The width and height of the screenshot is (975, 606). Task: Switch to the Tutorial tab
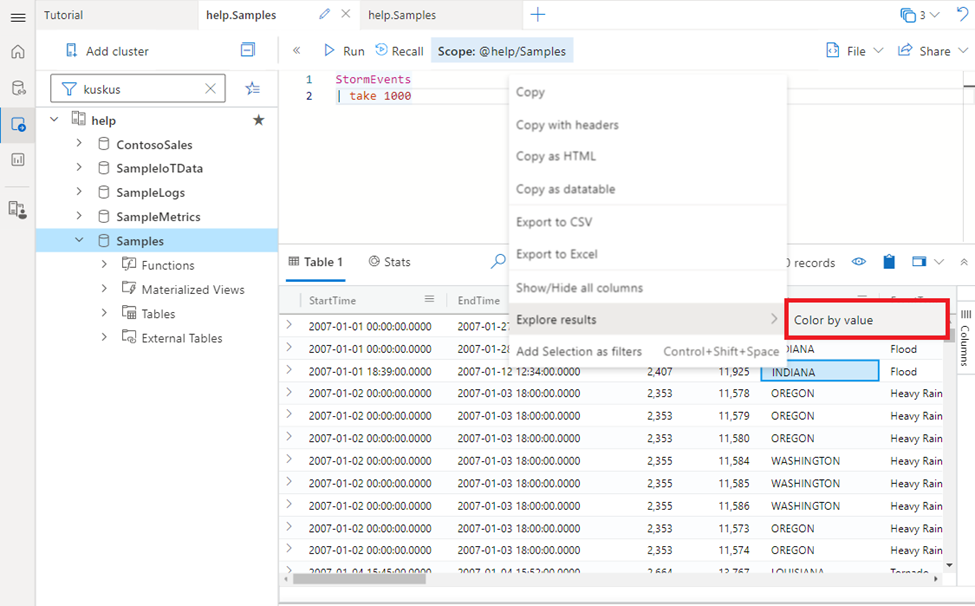coord(63,15)
